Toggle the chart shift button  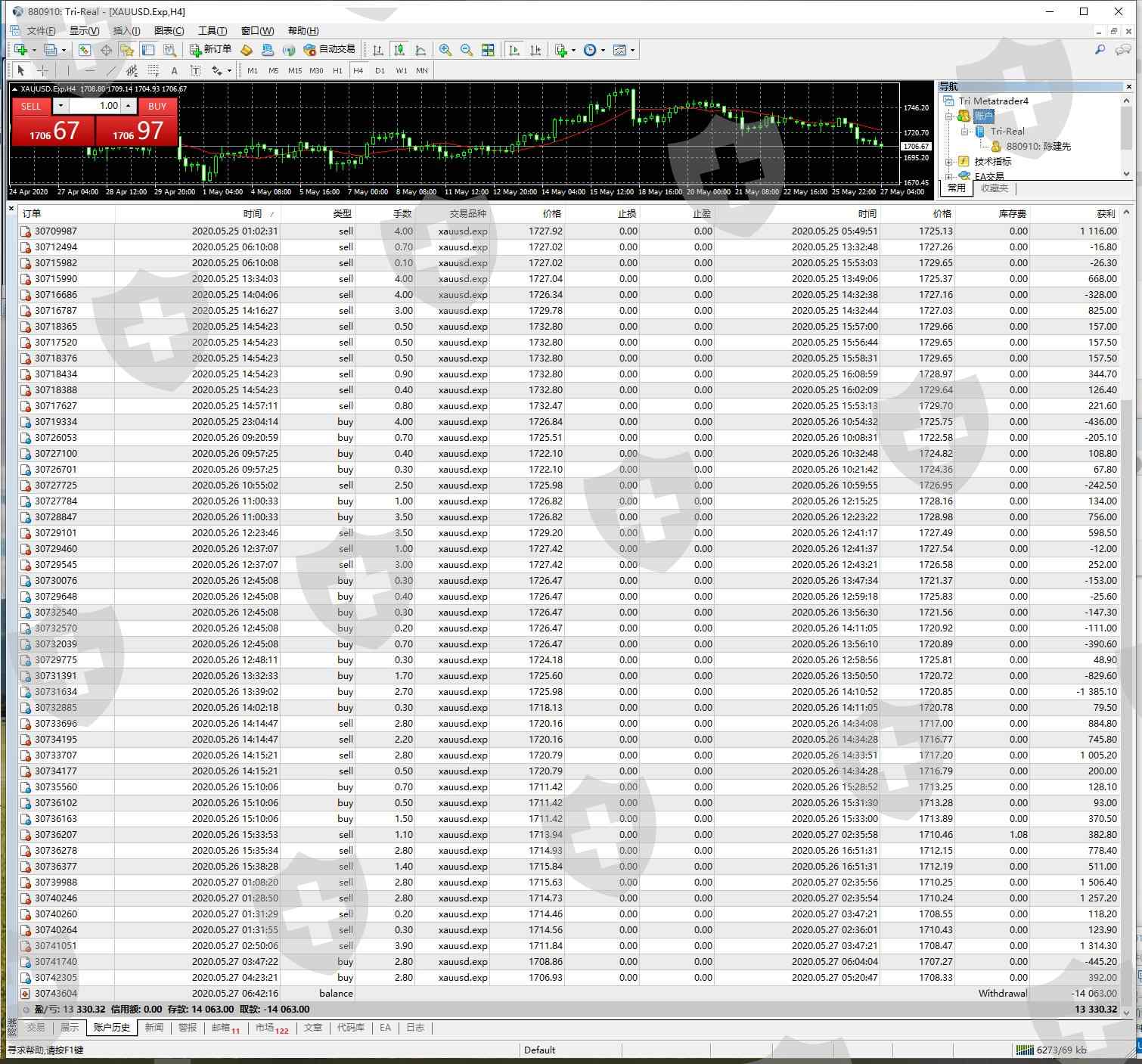(x=535, y=50)
